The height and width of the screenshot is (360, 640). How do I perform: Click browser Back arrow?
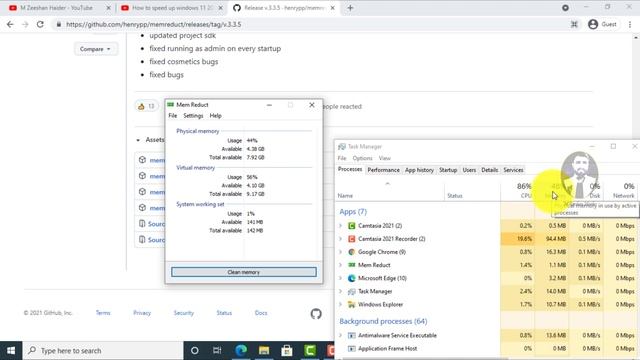click(x=10, y=24)
